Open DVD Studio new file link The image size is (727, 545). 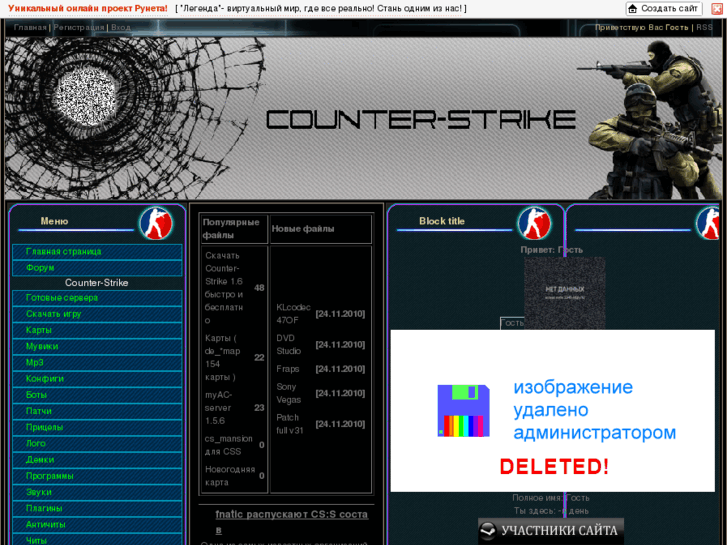(x=289, y=345)
